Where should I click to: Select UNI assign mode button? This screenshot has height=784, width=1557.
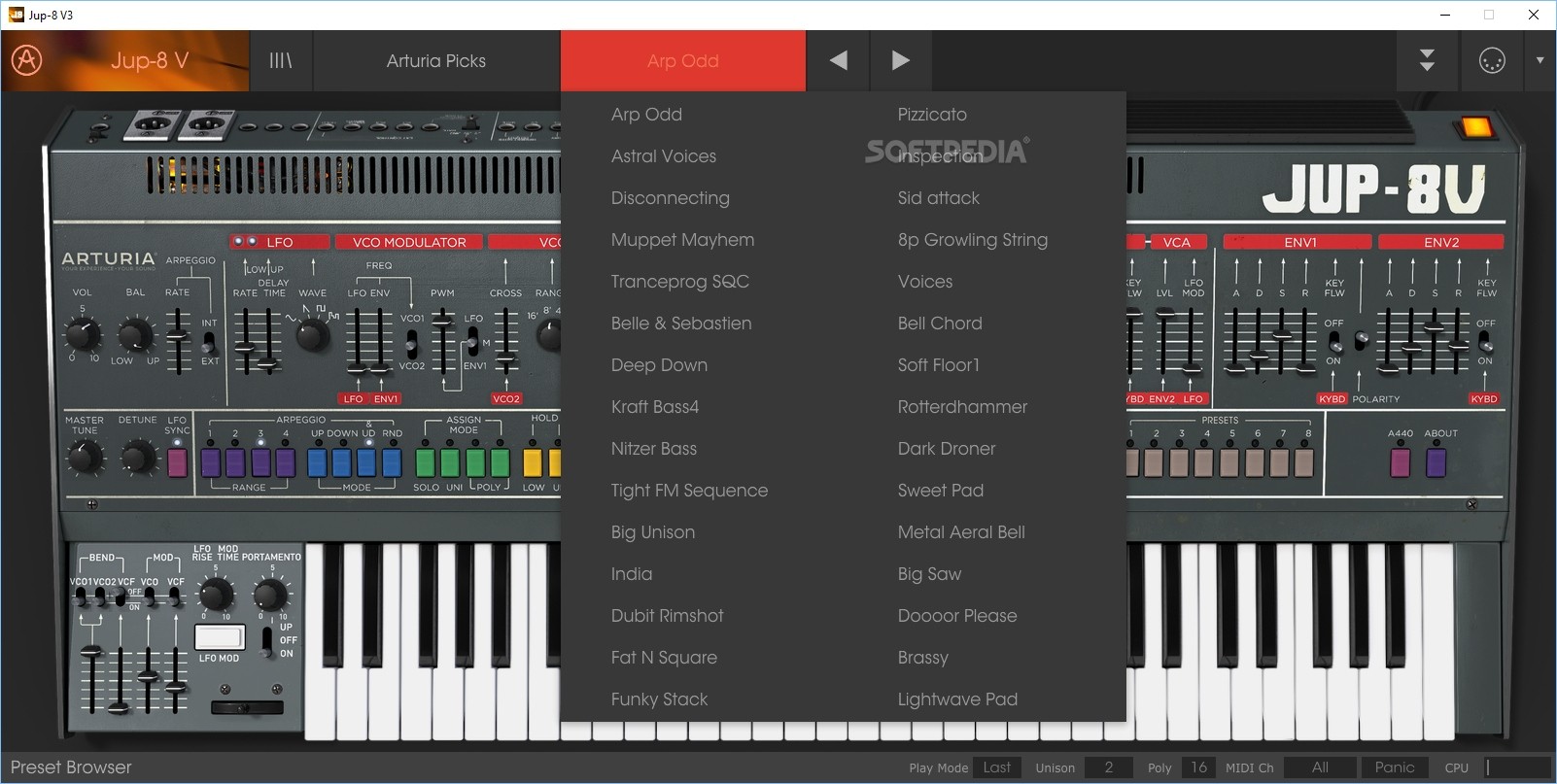point(451,461)
